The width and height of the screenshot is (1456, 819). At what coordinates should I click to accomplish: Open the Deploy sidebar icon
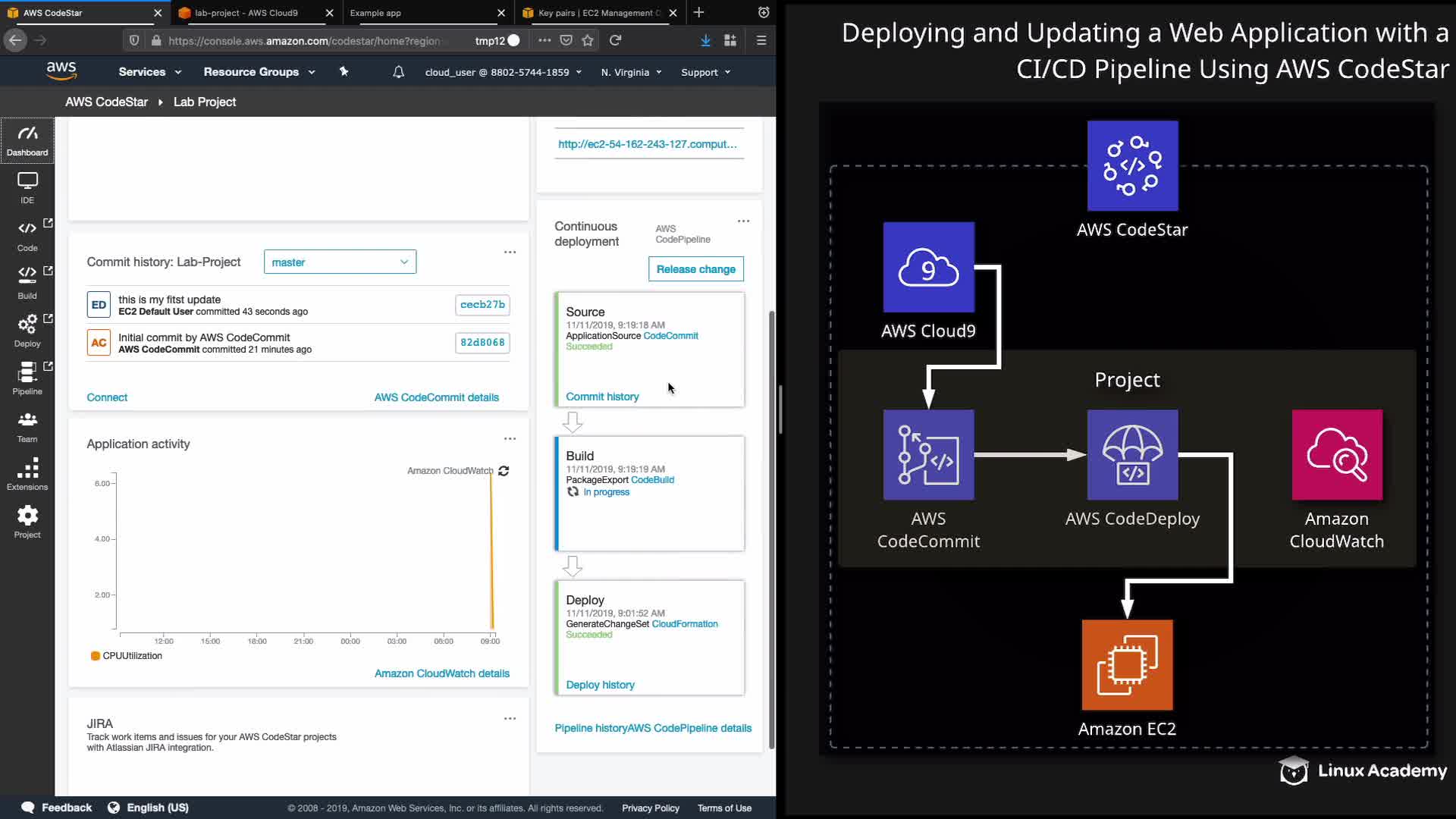[x=27, y=331]
